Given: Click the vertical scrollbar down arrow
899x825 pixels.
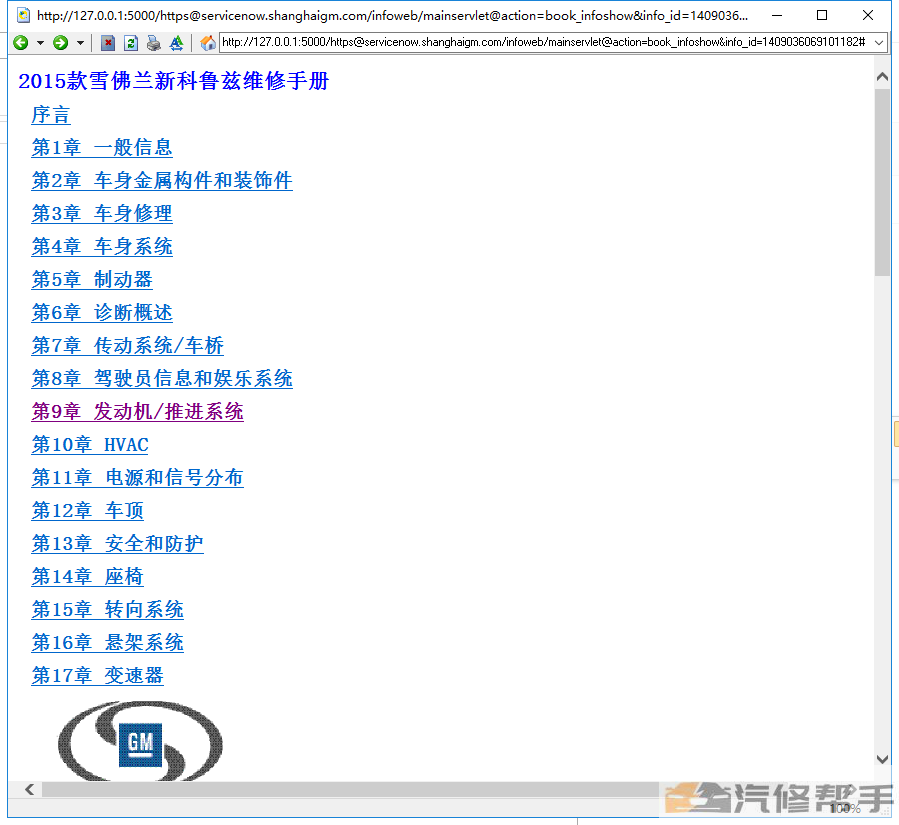Looking at the screenshot, I should 882,759.
